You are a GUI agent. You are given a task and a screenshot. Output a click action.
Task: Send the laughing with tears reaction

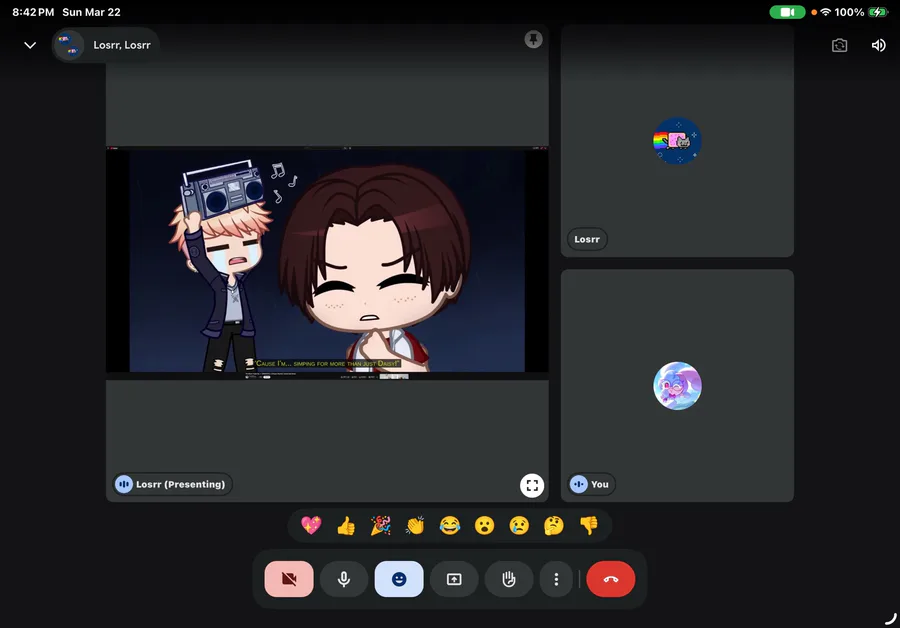click(450, 525)
